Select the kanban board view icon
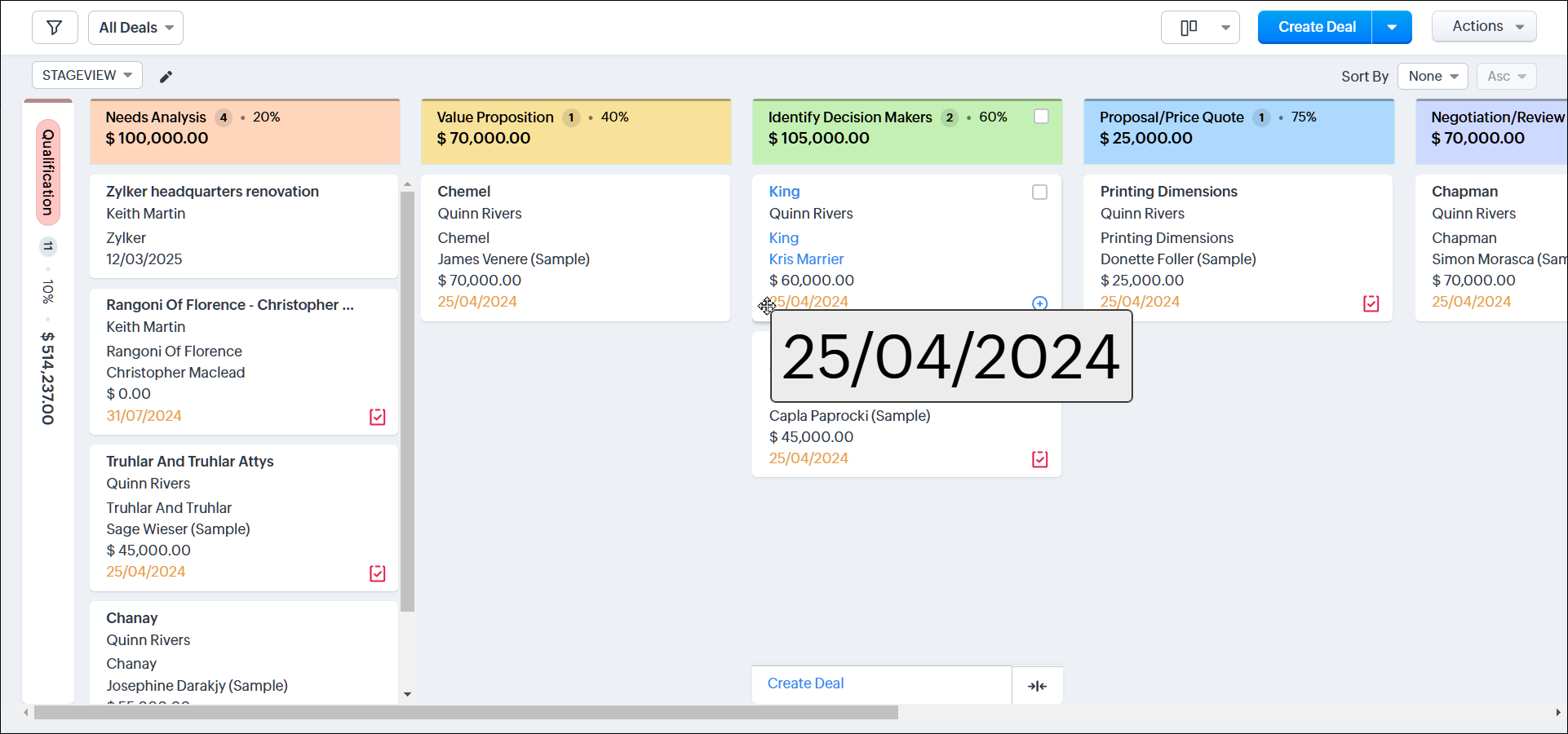The width and height of the screenshot is (1568, 734). tap(1189, 27)
